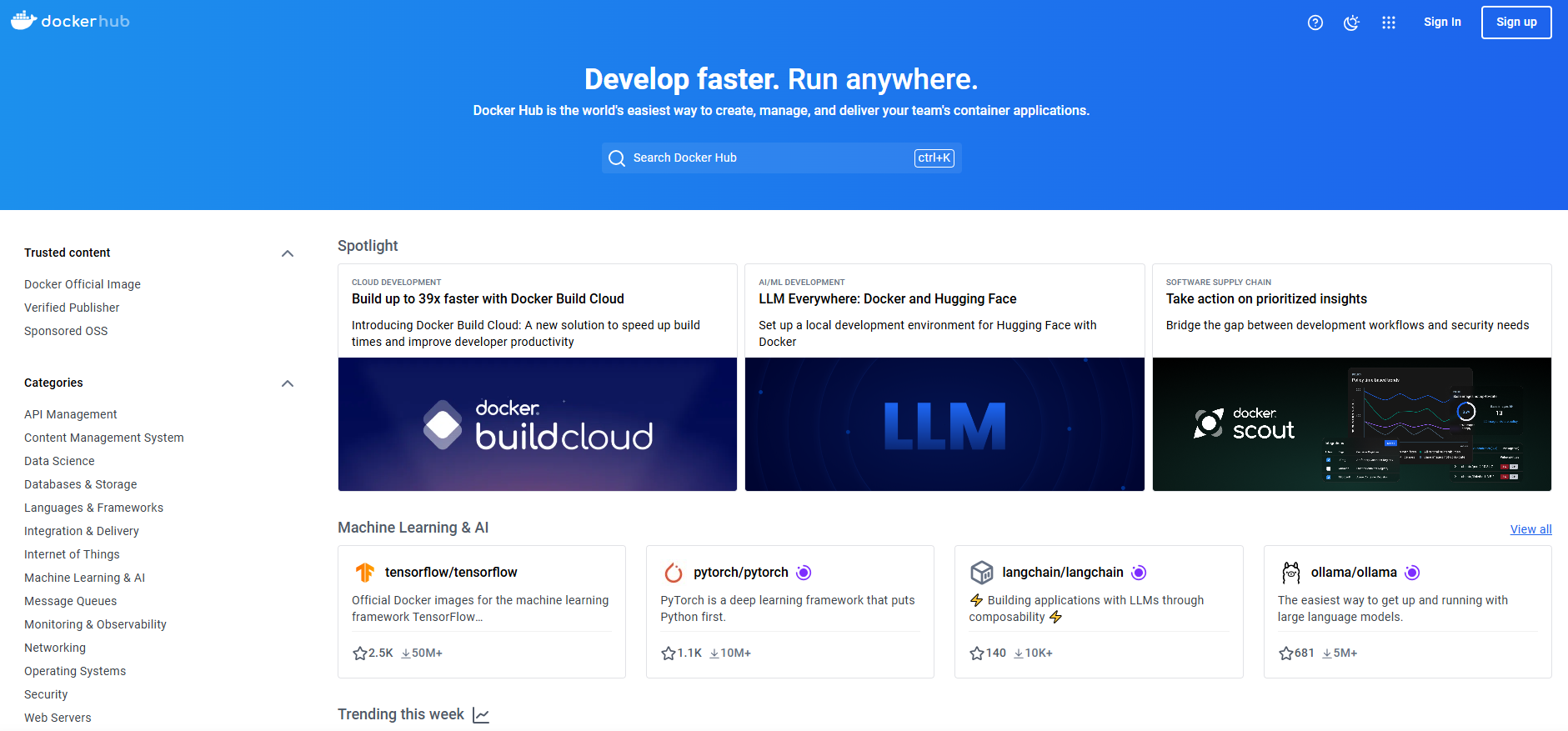The image size is (1568, 731).
Task: Click the Sign up button
Action: [1516, 23]
